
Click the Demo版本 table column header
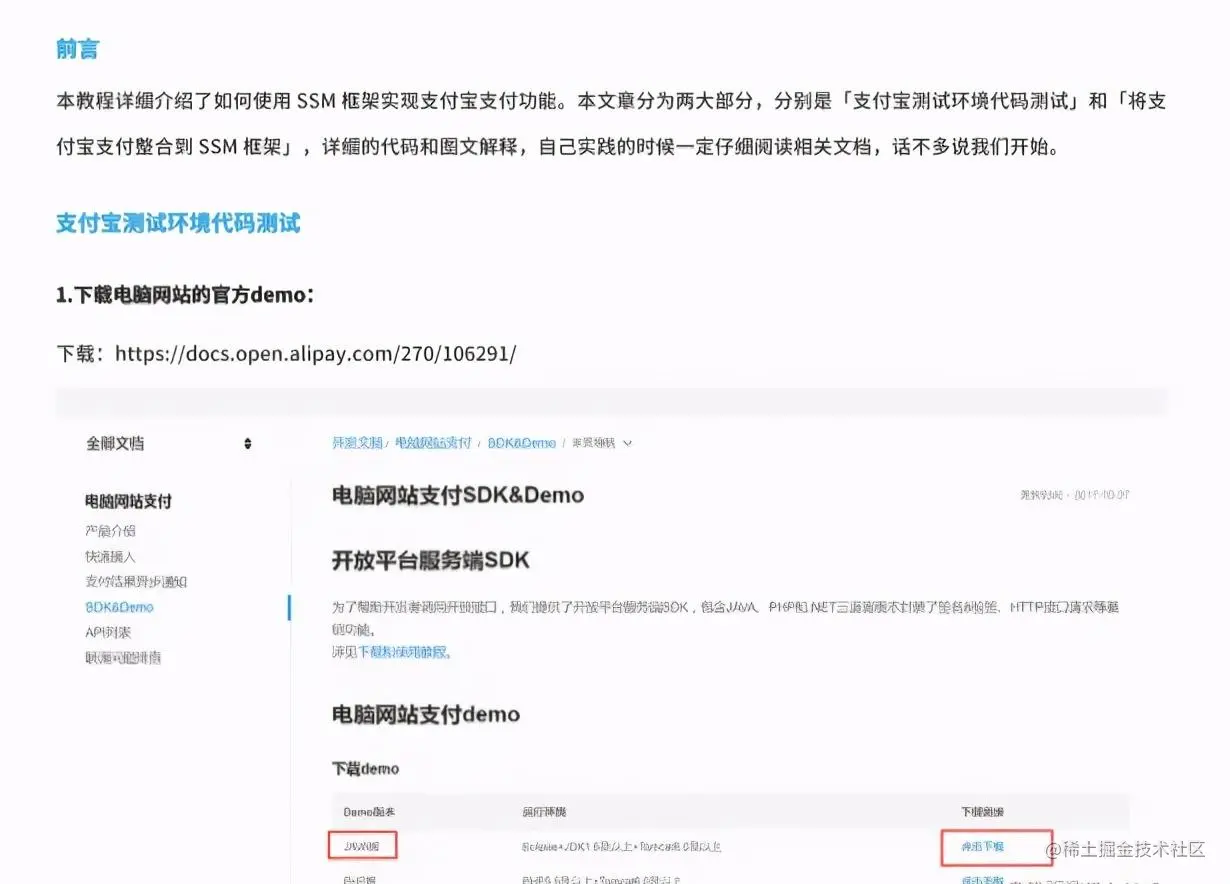pyautogui.click(x=370, y=812)
